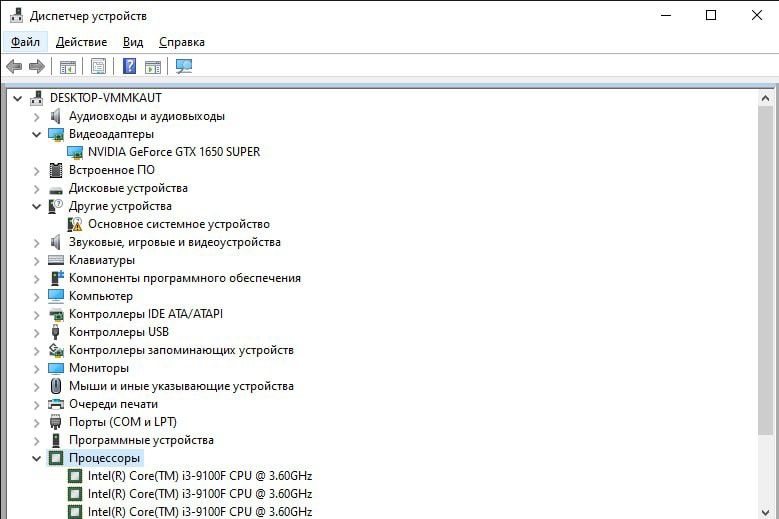Collapse the Процессоры category
Viewport: 779px width, 519px height.
[36, 458]
